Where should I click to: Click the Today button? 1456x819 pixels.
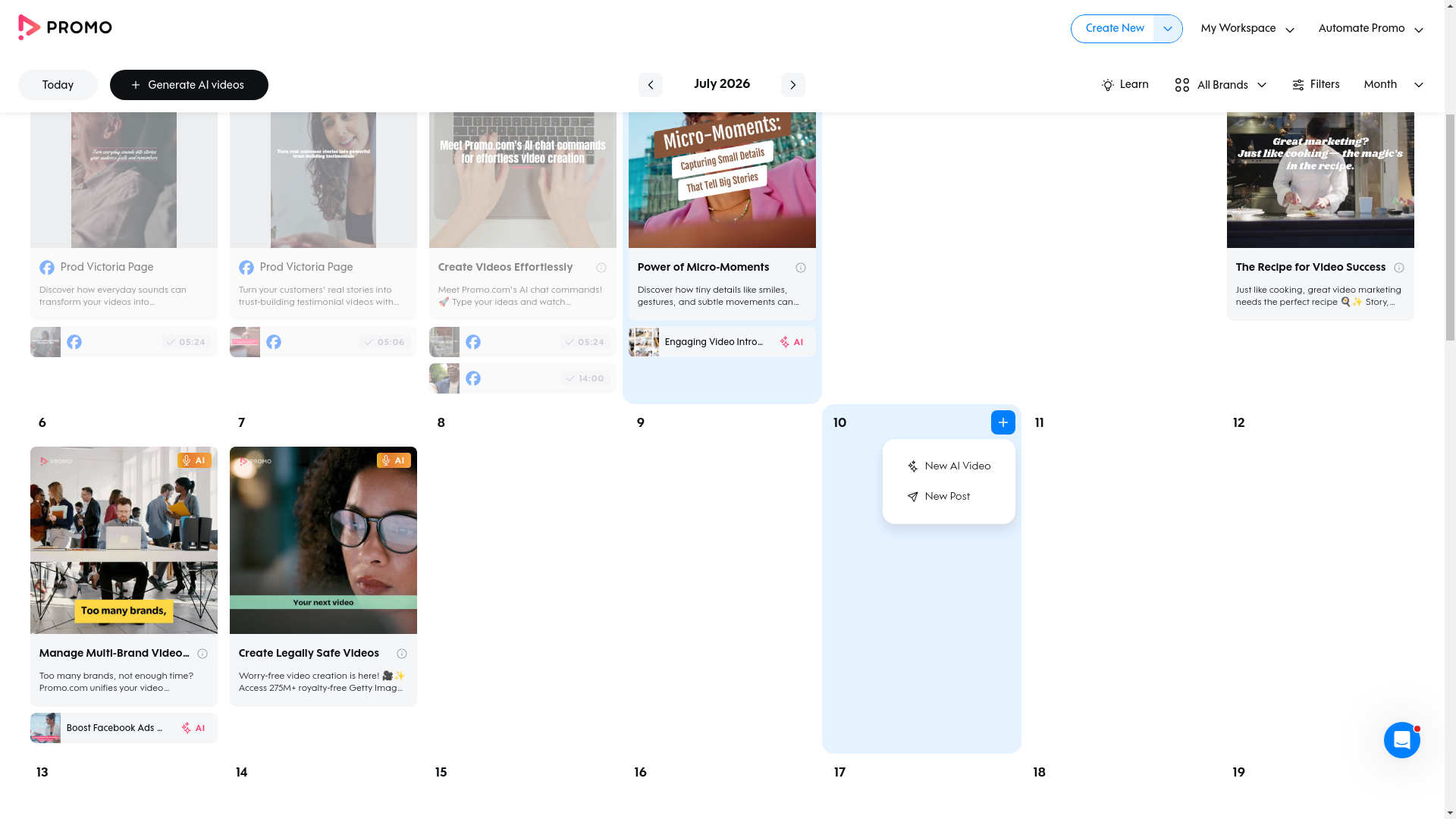pos(58,85)
